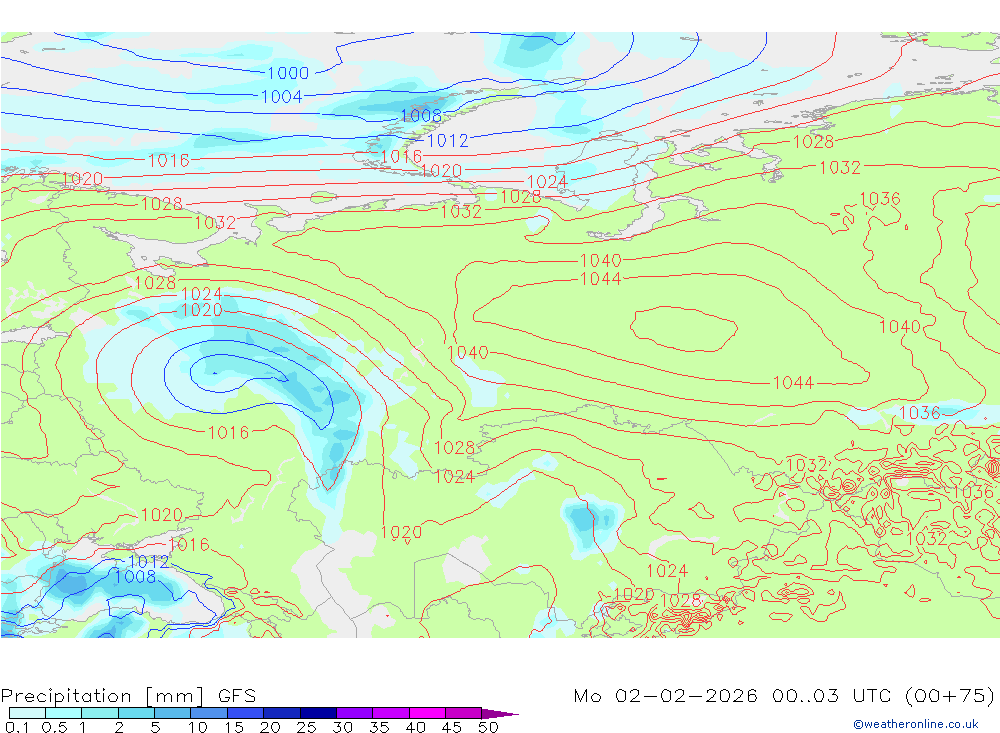
Task: Pick the 0.5–1 mm legend swatch
Action: (x=63, y=713)
